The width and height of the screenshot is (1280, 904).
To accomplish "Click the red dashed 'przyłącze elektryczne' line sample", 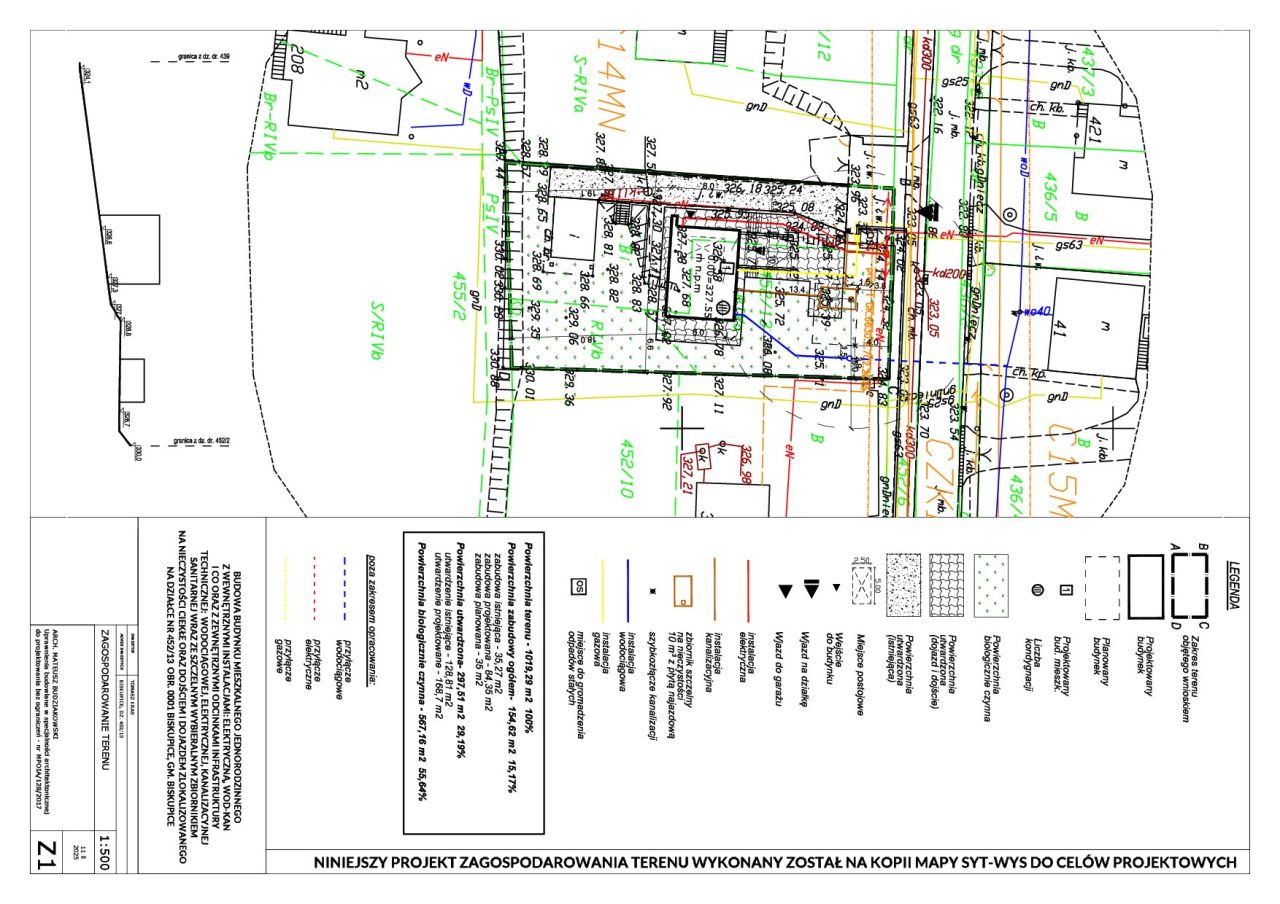I will pyautogui.click(x=315, y=588).
